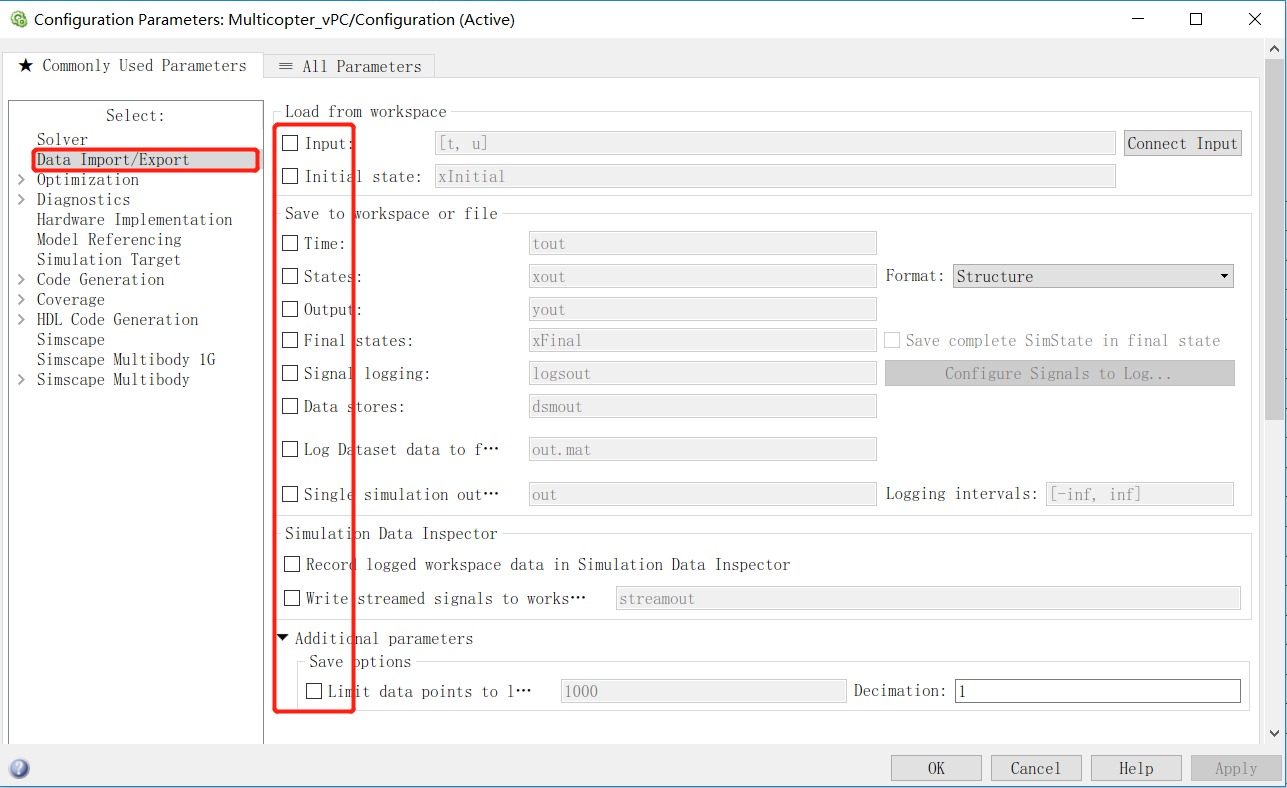Select Data Import/Export in the tree
1287x788 pixels.
[x=113, y=160]
